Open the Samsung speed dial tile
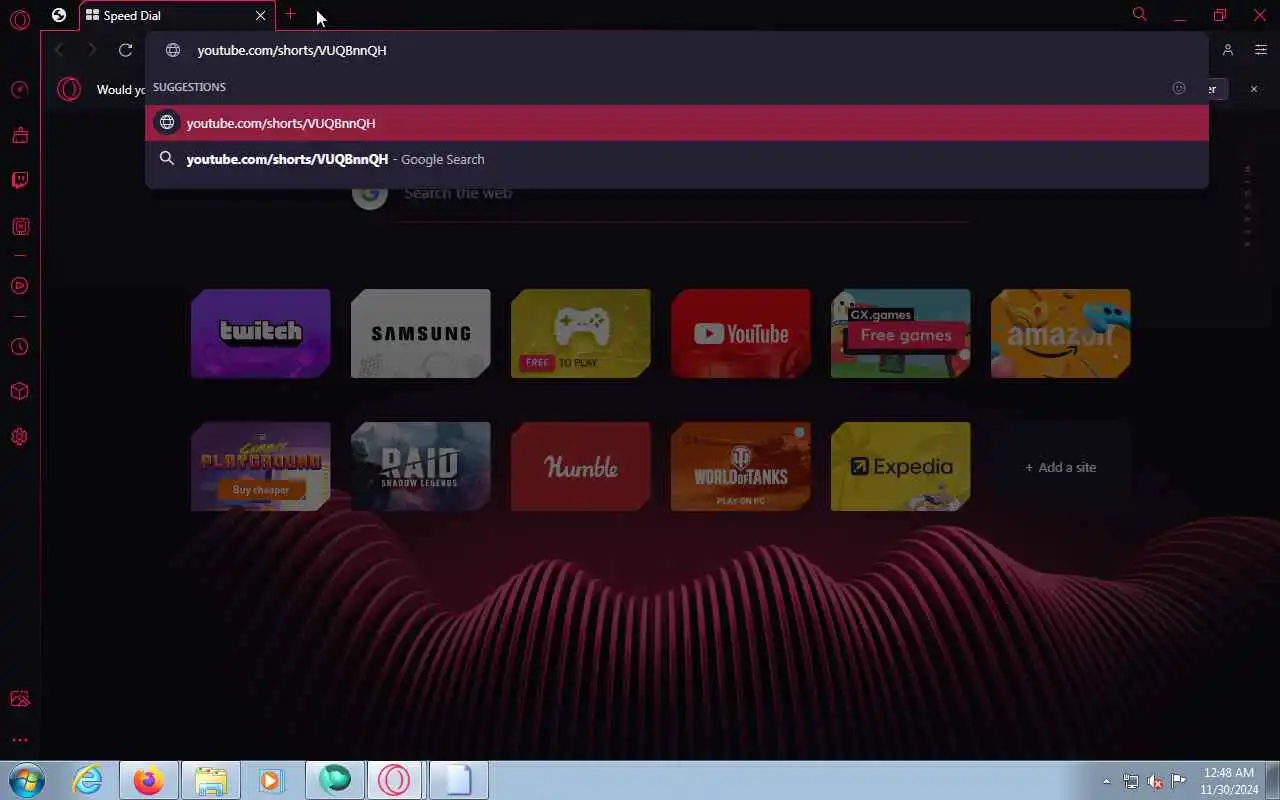1280x800 pixels. point(421,334)
